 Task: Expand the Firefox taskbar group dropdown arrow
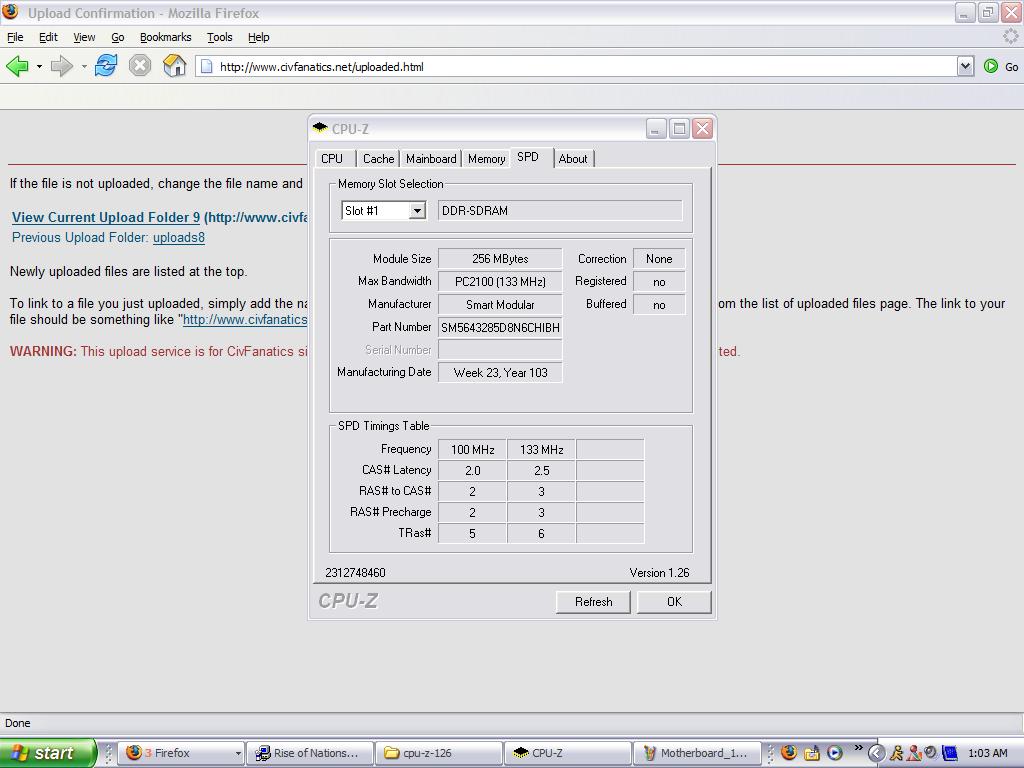click(238, 754)
